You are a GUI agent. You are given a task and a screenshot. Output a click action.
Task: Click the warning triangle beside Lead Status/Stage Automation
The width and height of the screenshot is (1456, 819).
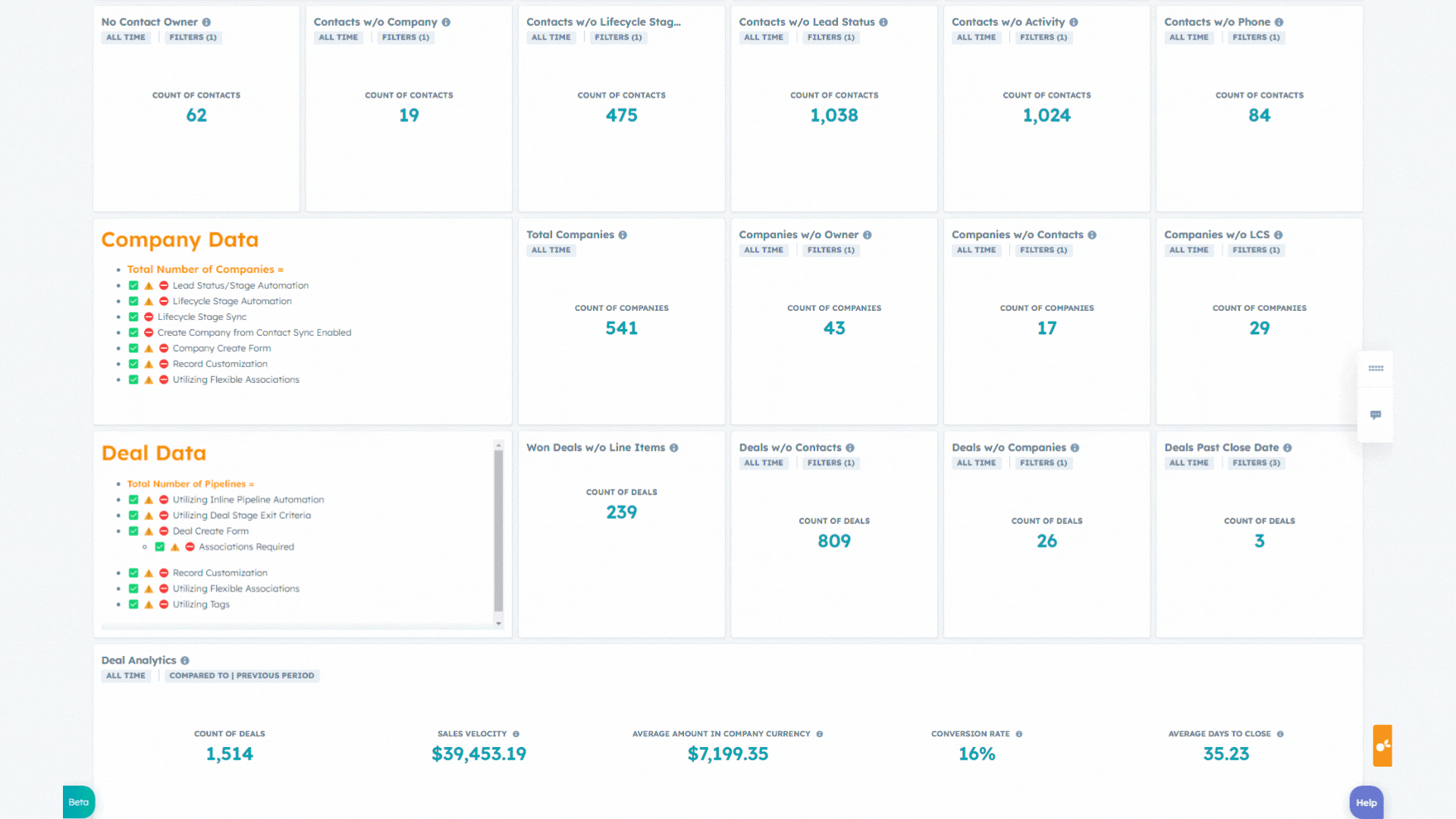149,285
